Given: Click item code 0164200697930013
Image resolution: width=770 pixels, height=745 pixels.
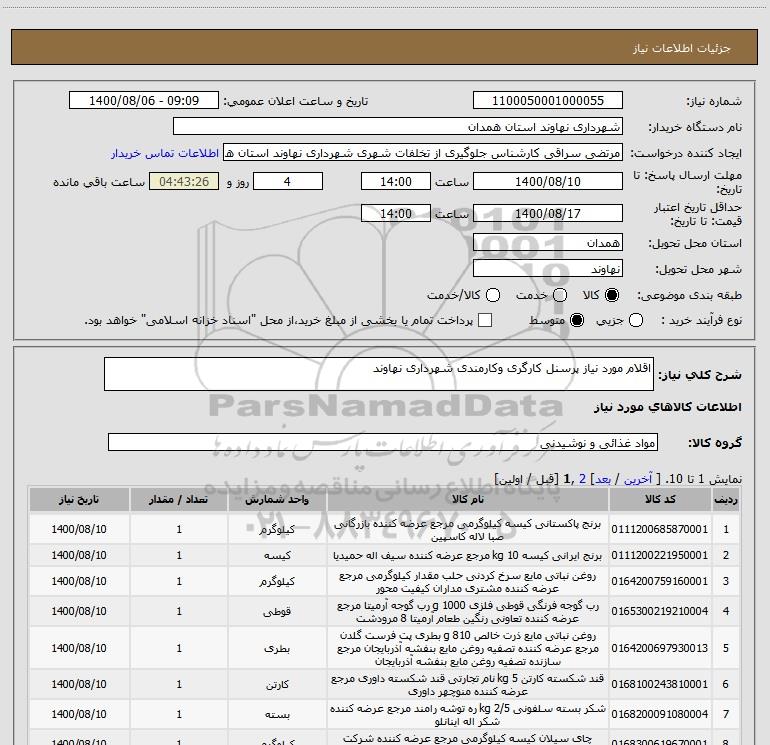Looking at the screenshot, I should (660, 648).
